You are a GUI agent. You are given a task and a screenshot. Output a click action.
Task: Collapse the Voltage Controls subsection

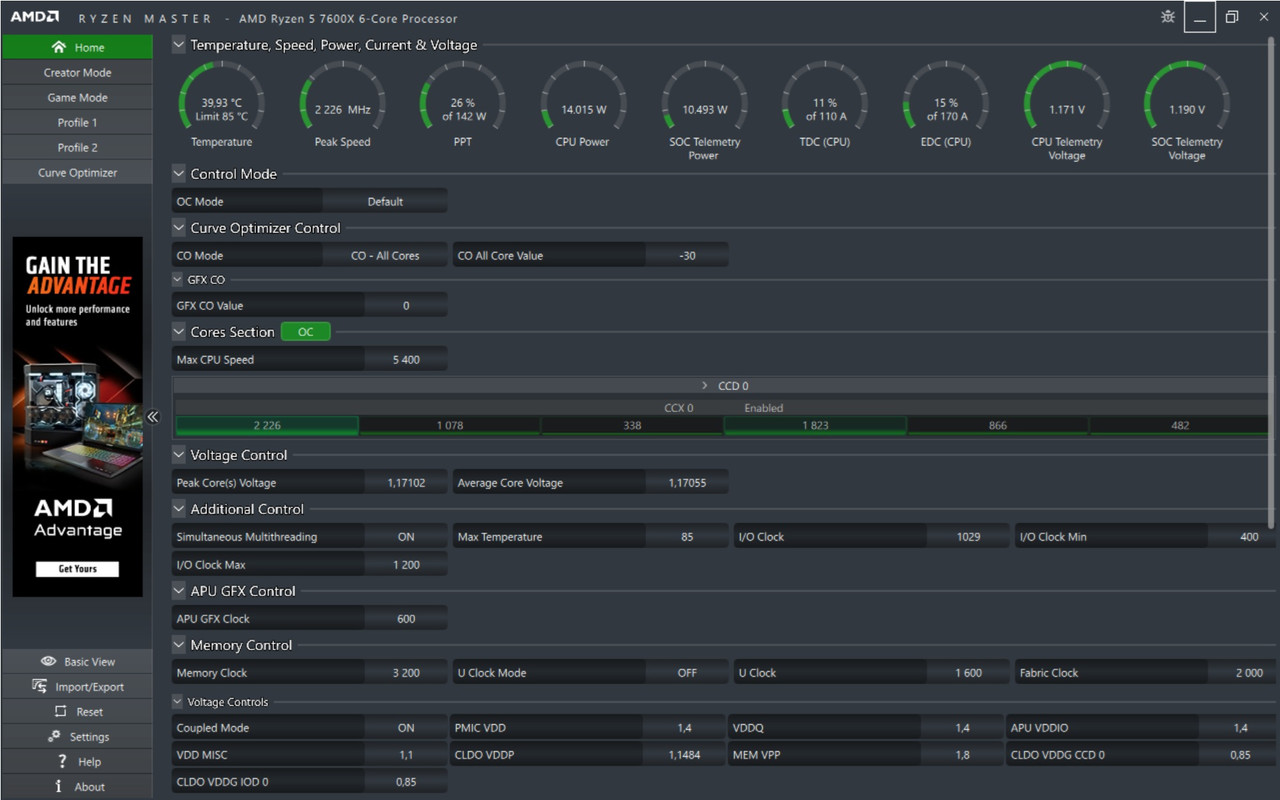coord(178,702)
